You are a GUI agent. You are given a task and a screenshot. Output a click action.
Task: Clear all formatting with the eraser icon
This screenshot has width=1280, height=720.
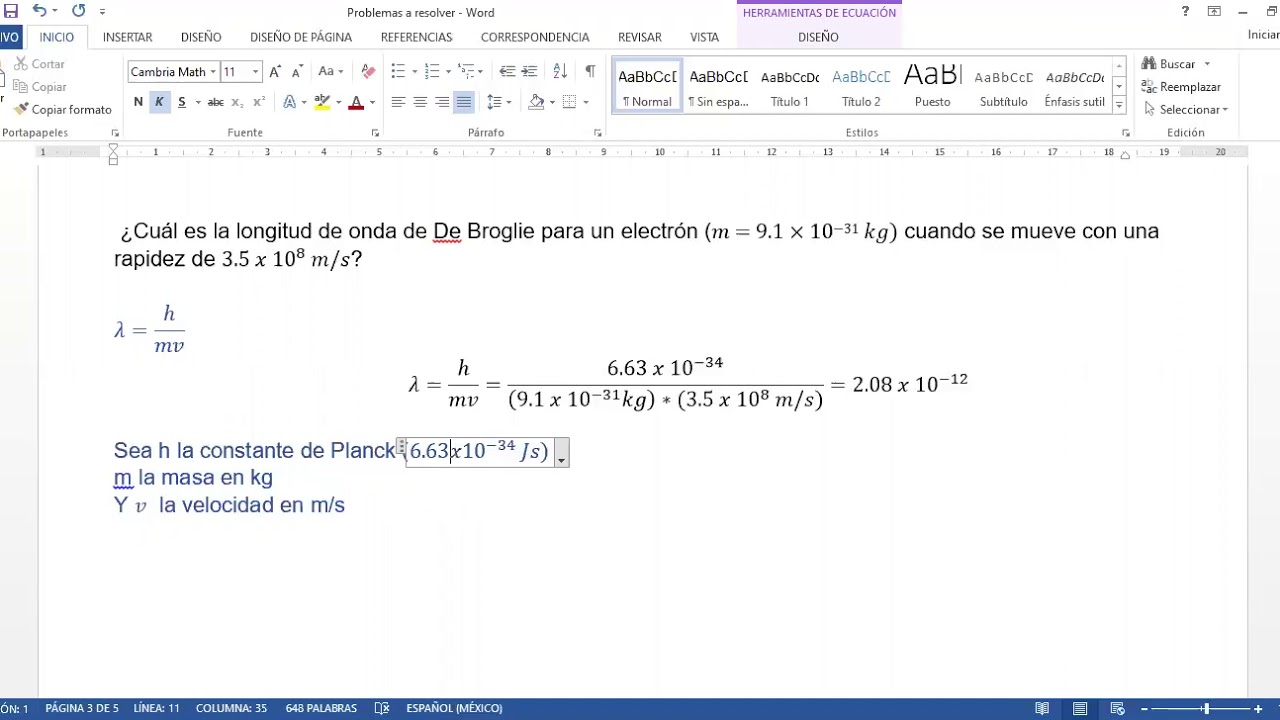point(368,72)
